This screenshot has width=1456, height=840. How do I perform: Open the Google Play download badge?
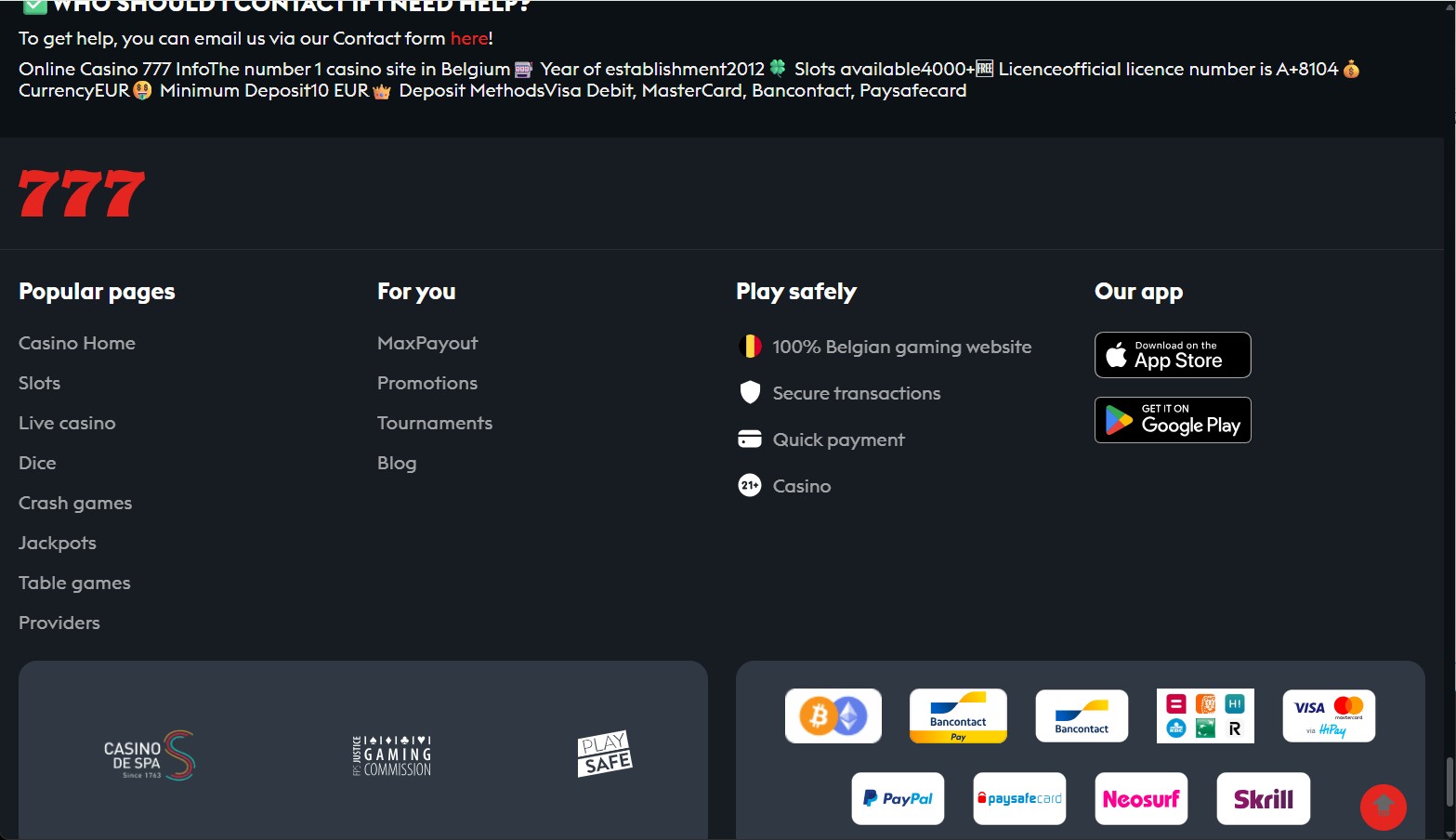point(1173,420)
